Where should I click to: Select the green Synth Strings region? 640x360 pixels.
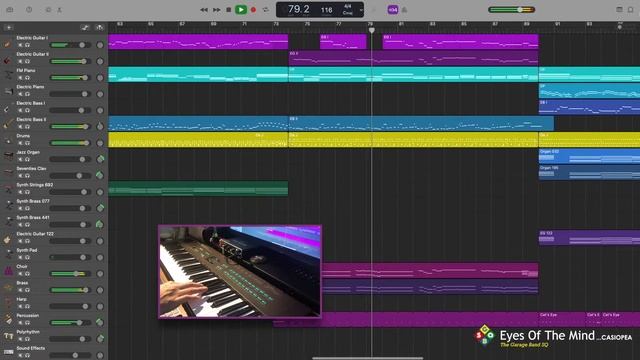[x=198, y=189]
